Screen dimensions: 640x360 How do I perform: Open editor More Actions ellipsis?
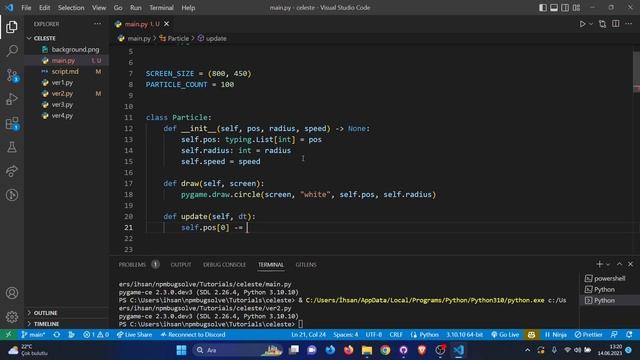629,24
